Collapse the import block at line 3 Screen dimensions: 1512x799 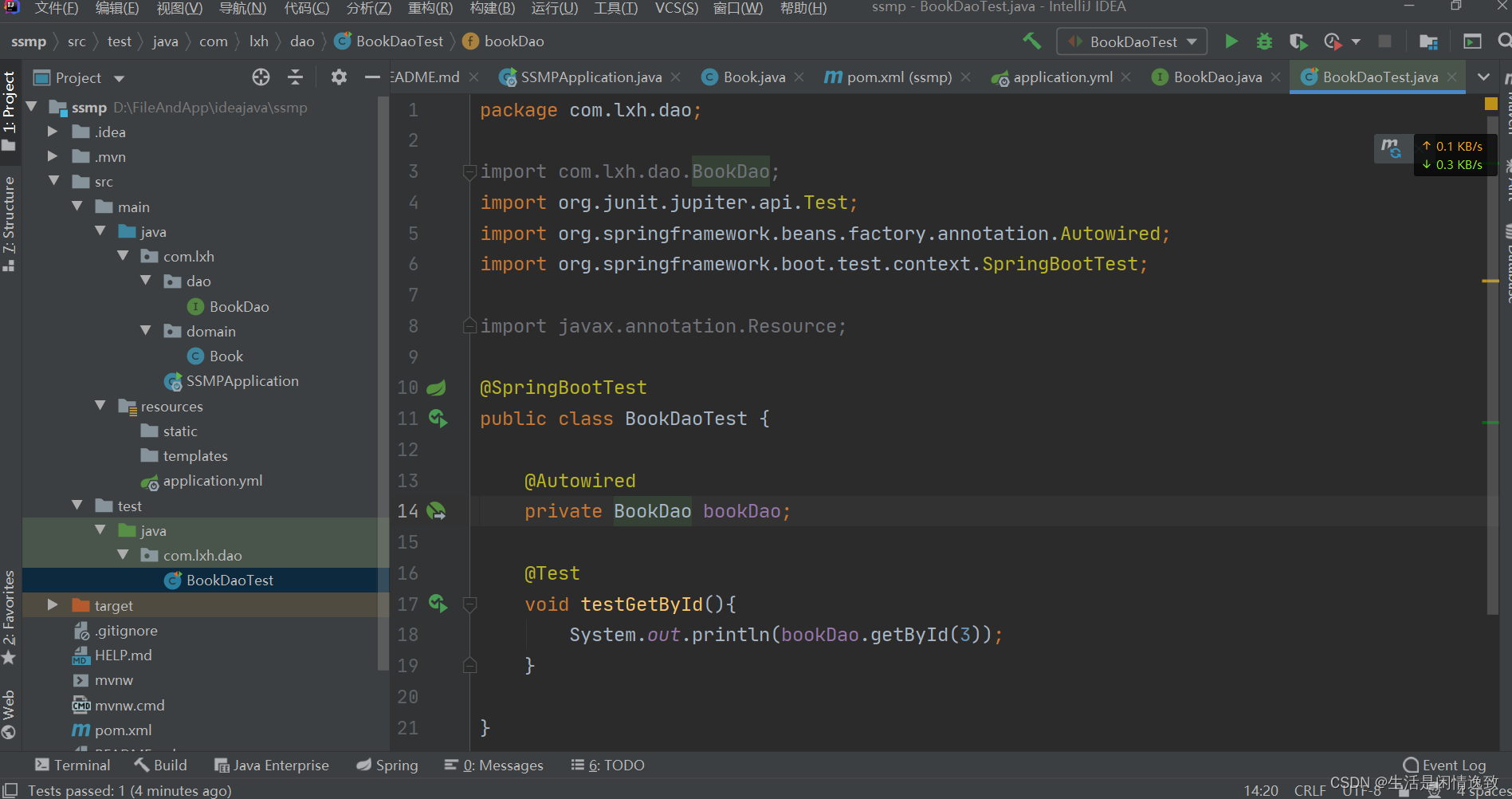(x=469, y=171)
